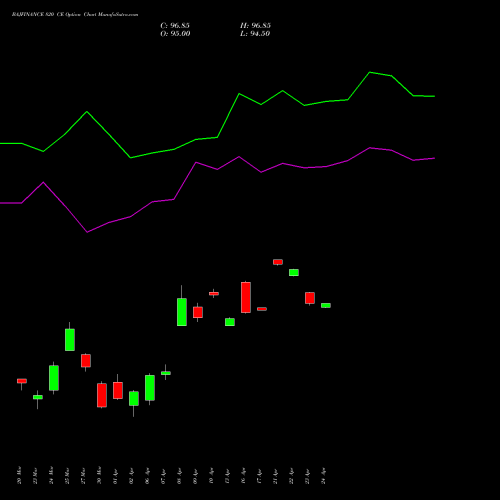Screen dimensions: 500x500
Task: Select the red candlestick for 21 Apr
Action: tap(278, 262)
